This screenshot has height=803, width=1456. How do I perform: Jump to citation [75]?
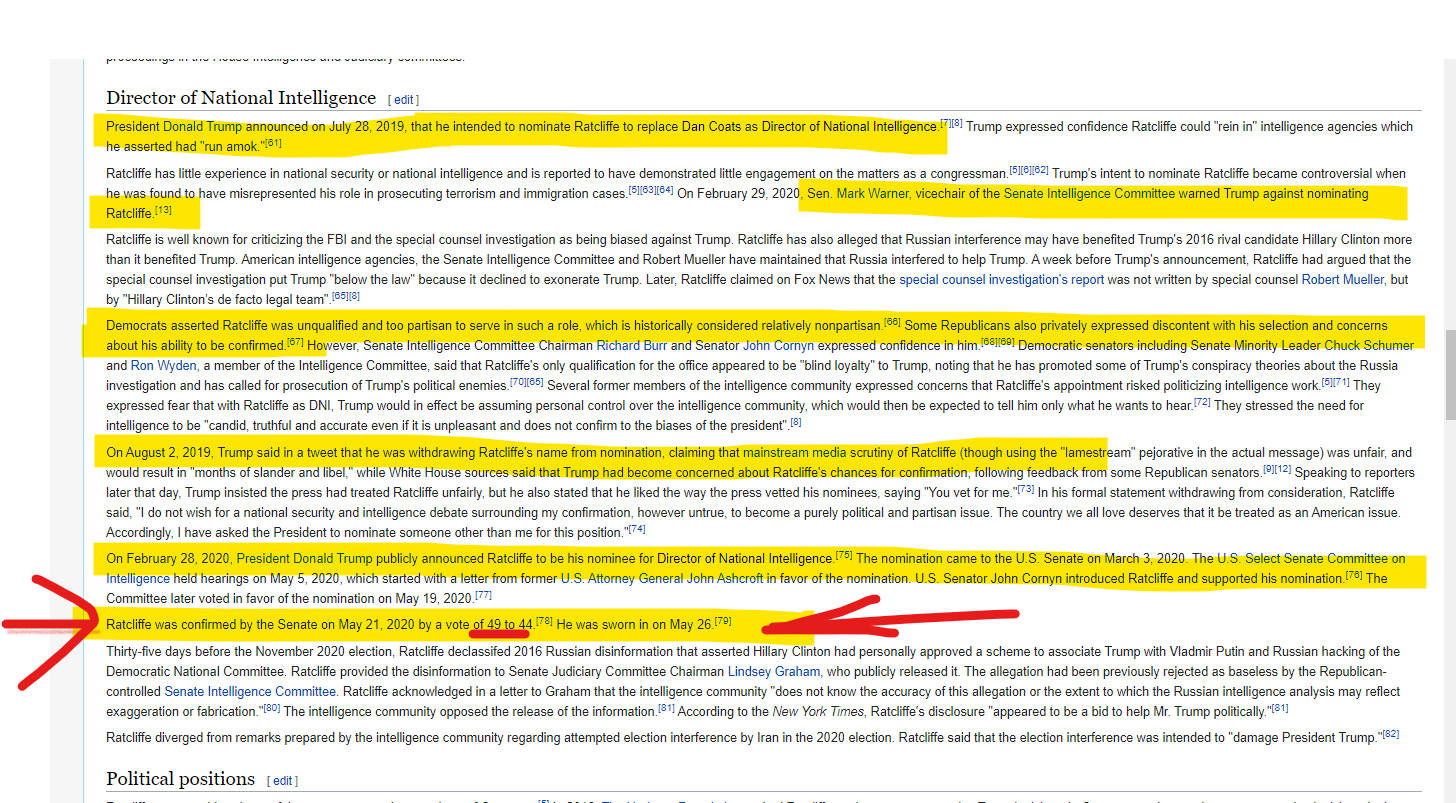coord(843,555)
